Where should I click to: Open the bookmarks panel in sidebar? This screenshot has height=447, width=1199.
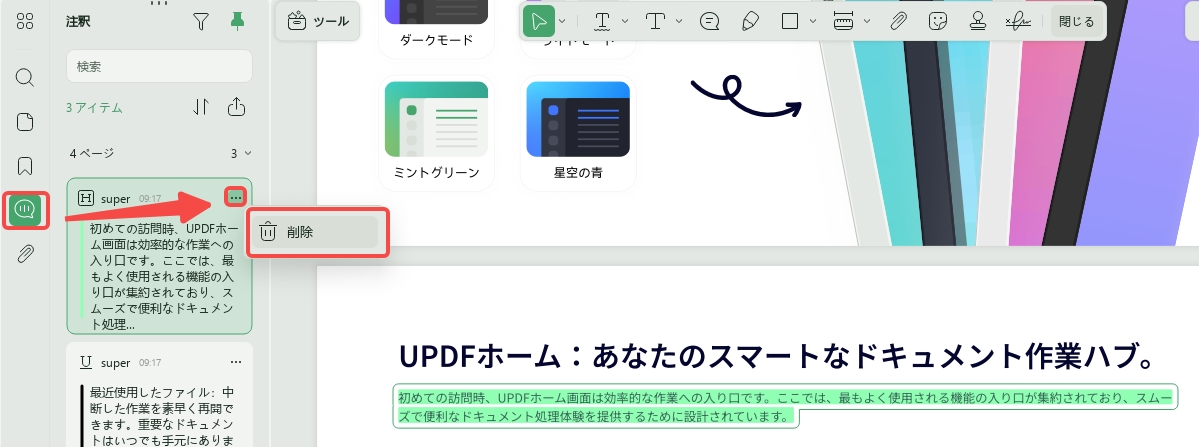25,166
